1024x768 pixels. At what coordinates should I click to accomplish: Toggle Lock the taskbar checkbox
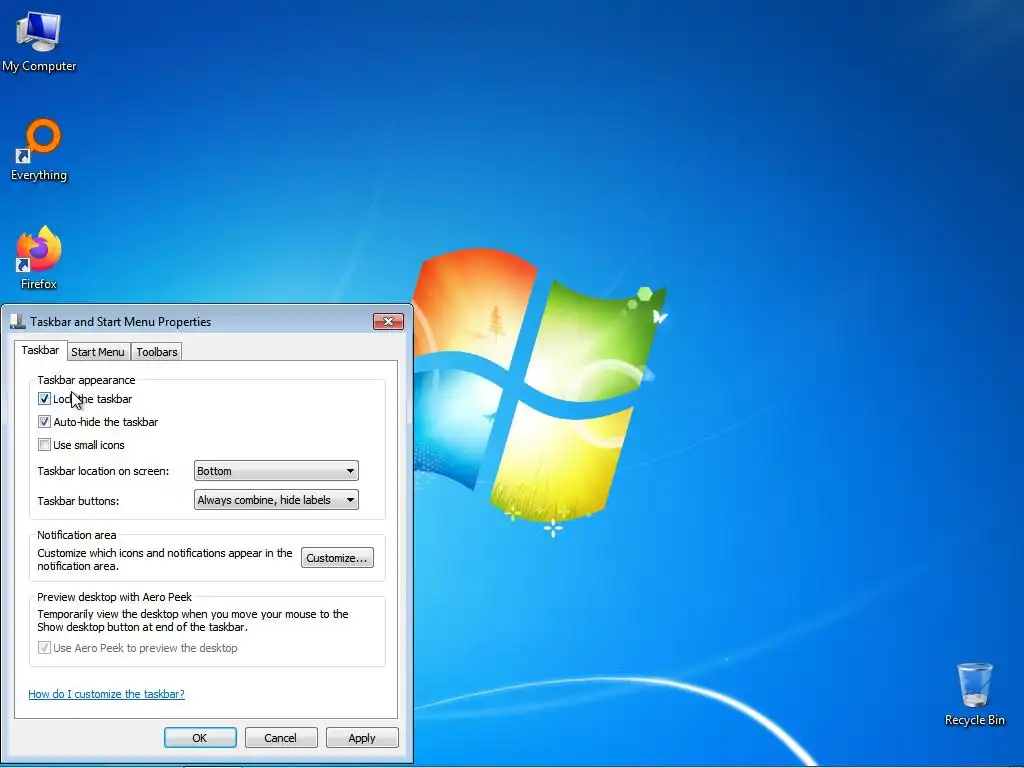(x=44, y=399)
